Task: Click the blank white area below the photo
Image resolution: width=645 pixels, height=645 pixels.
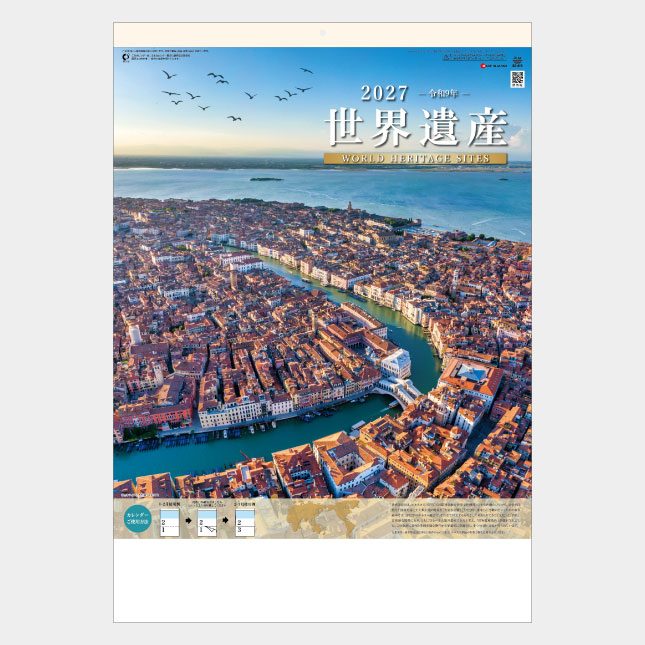Action: point(322,580)
